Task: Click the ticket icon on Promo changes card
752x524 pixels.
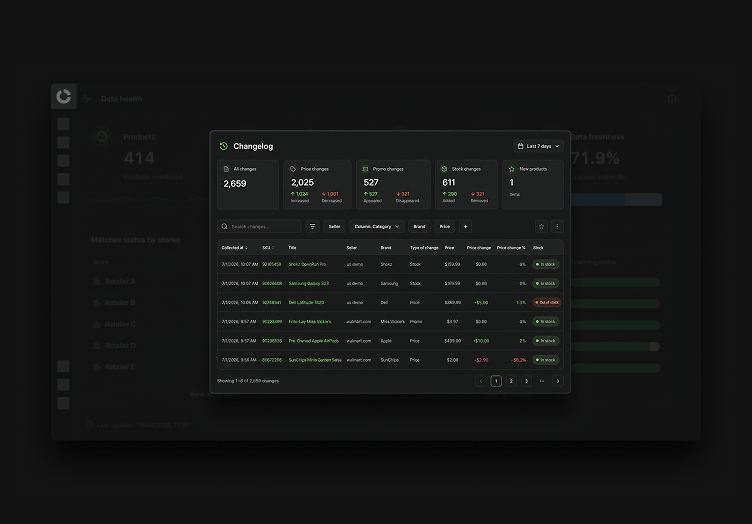Action: 365,169
